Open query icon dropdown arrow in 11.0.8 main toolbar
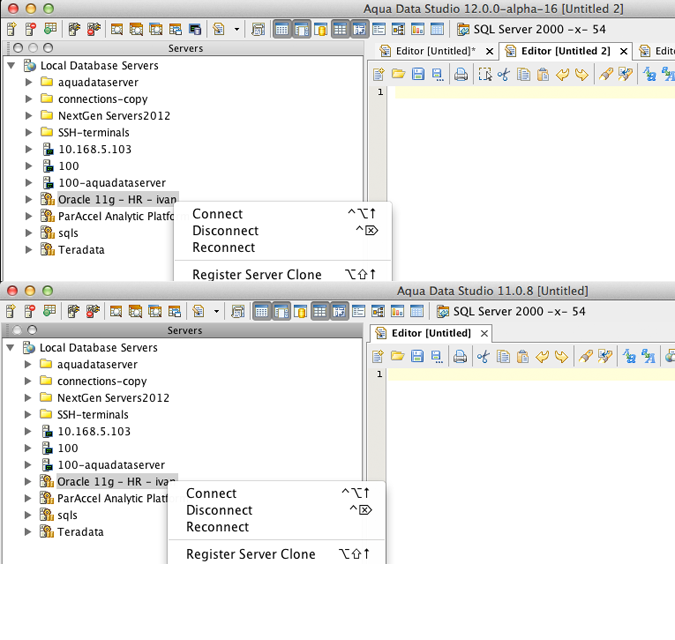Screen dimensions: 675x640 coord(216,311)
